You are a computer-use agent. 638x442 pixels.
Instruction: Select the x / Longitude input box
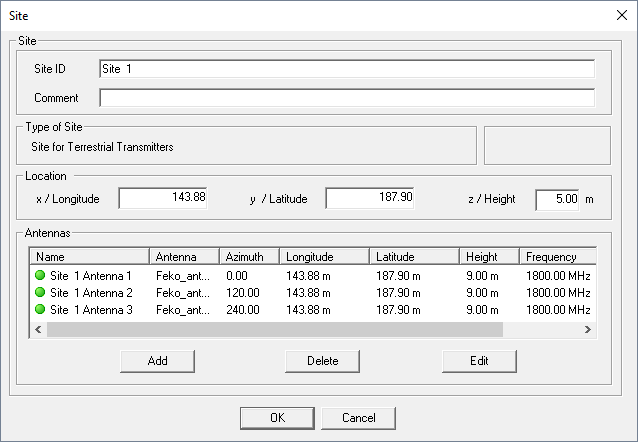pyautogui.click(x=163, y=198)
